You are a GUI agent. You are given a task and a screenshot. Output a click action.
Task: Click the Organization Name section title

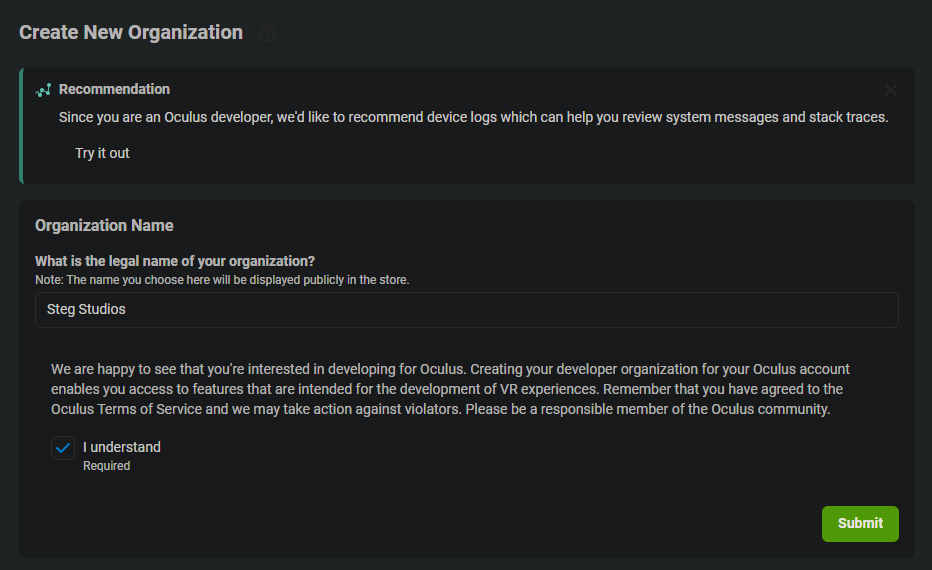(x=104, y=226)
